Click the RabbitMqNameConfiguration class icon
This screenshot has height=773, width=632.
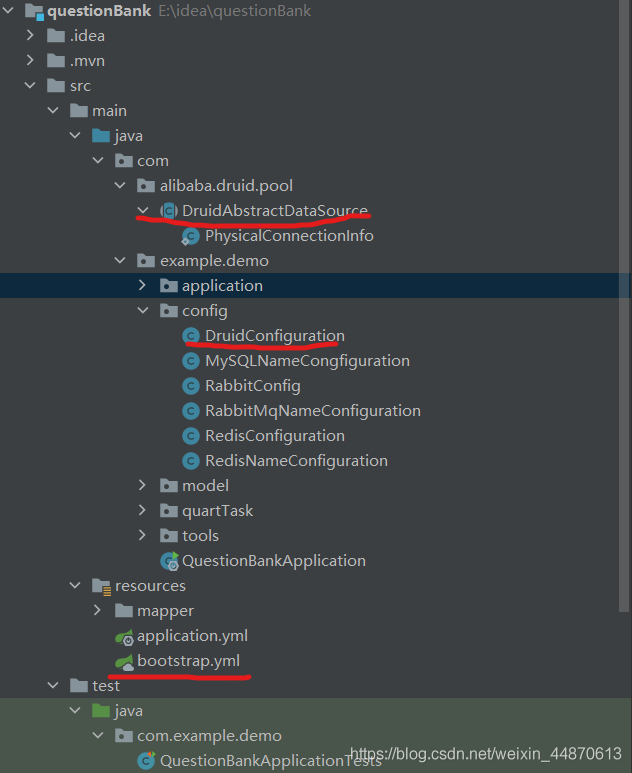click(x=191, y=411)
